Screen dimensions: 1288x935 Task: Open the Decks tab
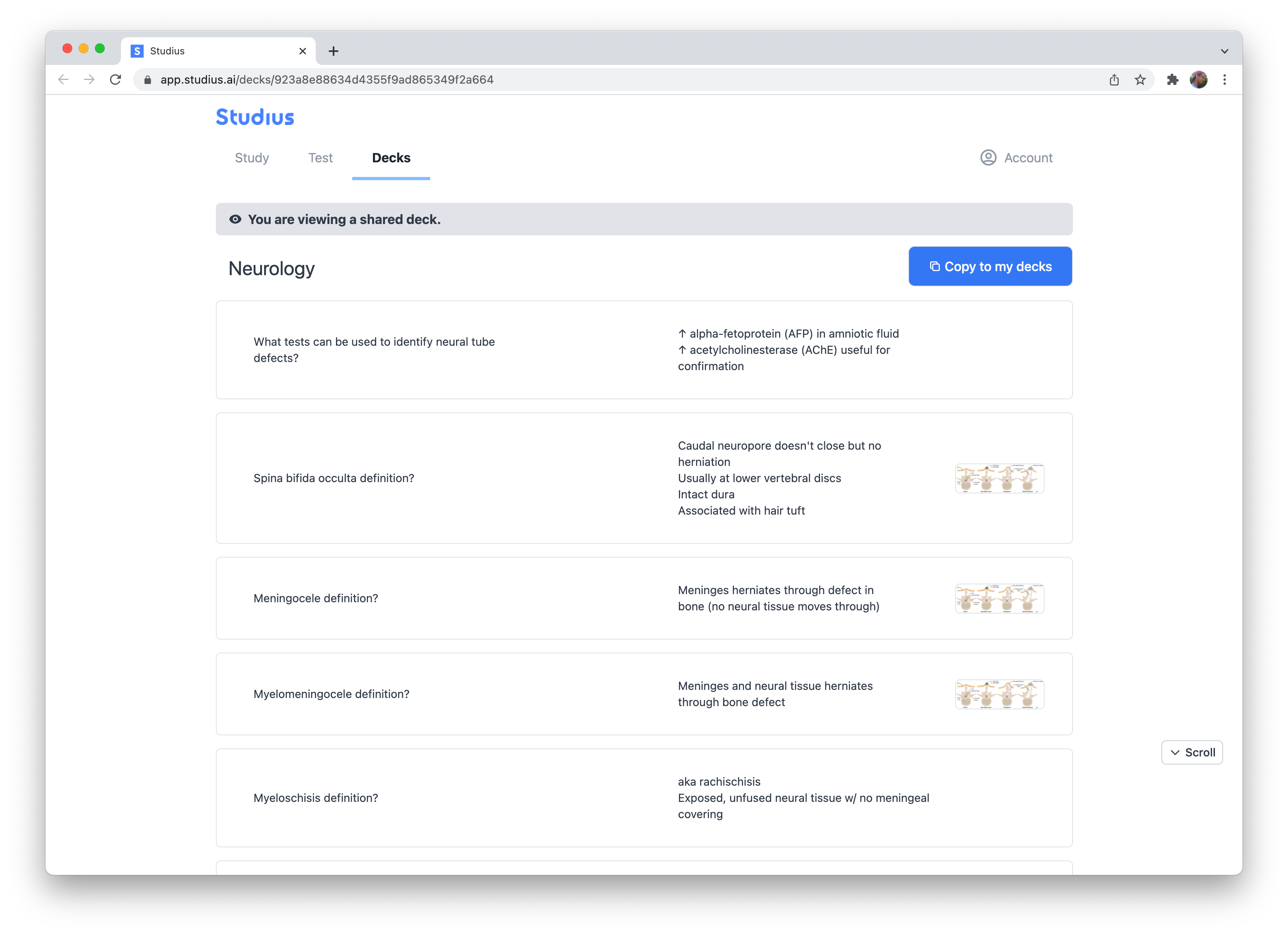391,158
